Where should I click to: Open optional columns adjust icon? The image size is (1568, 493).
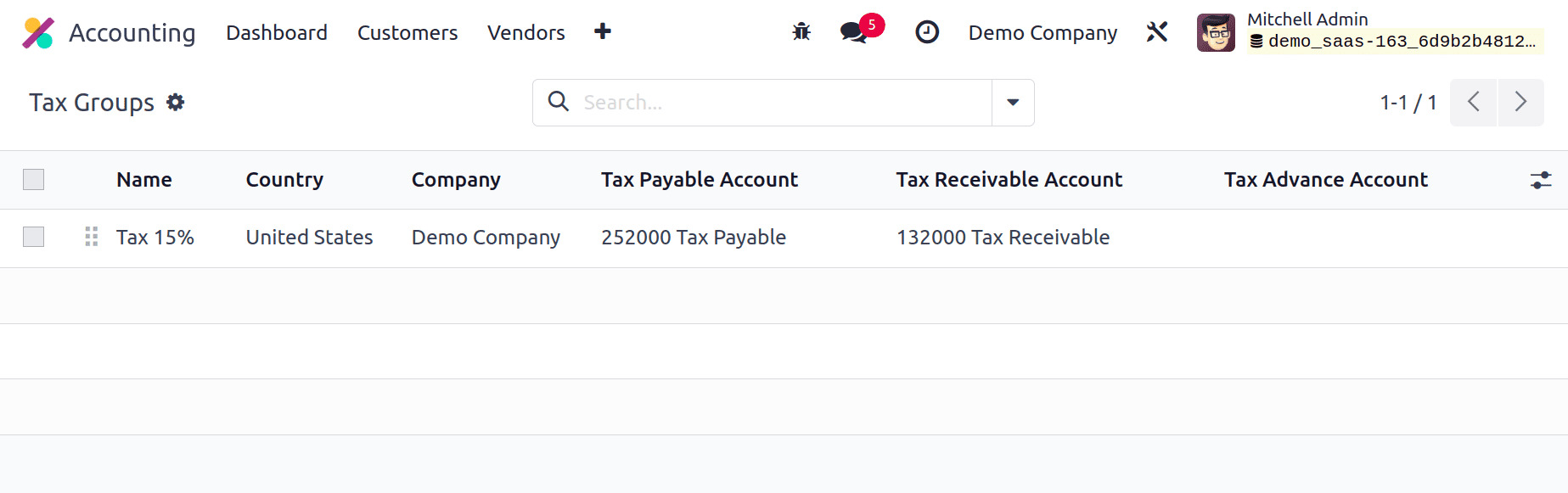(x=1541, y=180)
